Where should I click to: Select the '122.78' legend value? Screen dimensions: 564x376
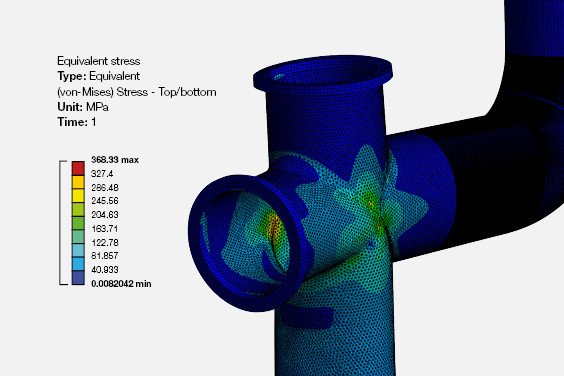(x=105, y=242)
